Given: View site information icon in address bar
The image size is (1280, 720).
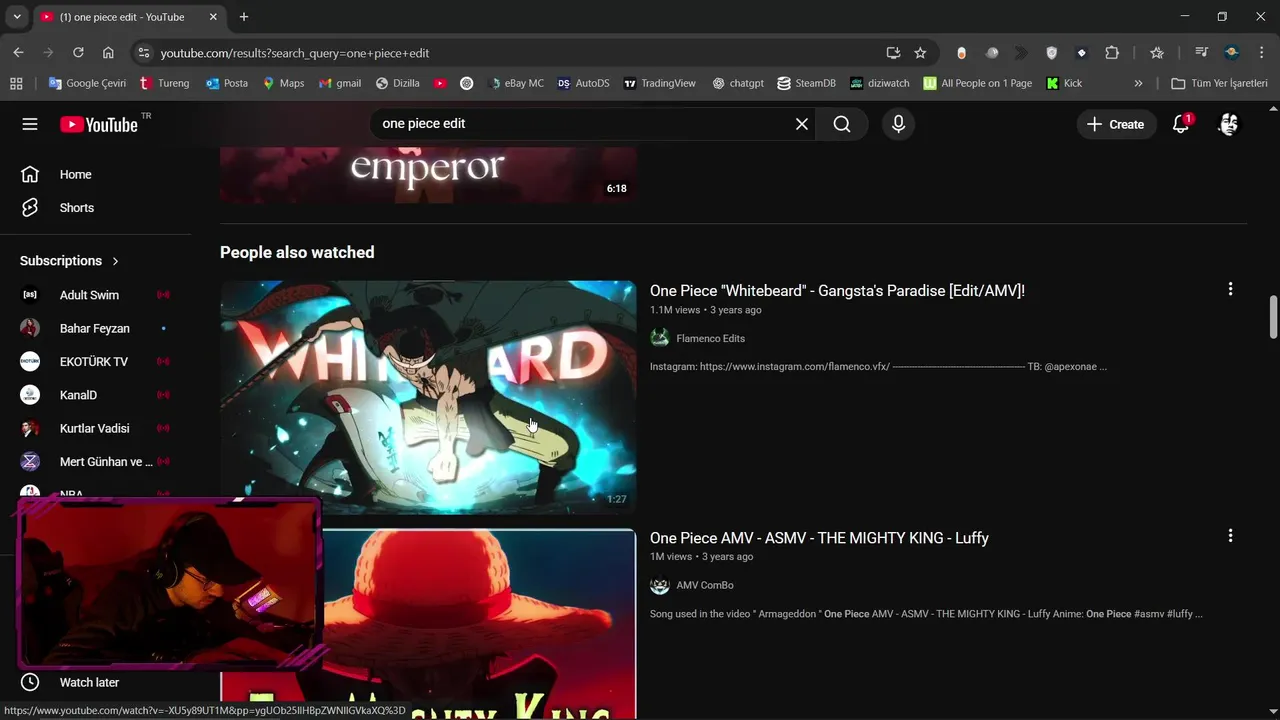Looking at the screenshot, I should click(143, 53).
